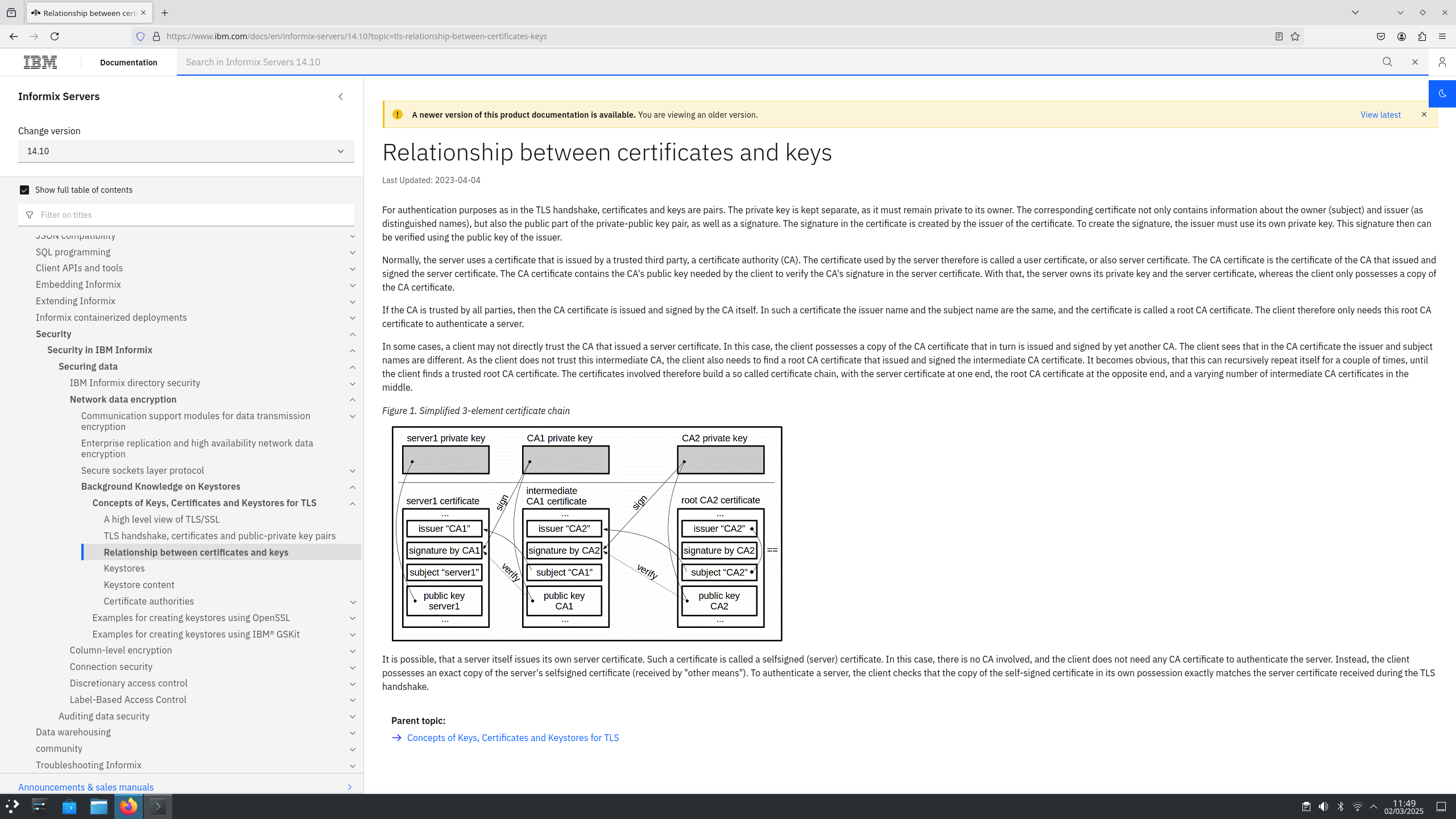Open Firefox extensions icon
The image size is (1456, 819).
(1422, 36)
